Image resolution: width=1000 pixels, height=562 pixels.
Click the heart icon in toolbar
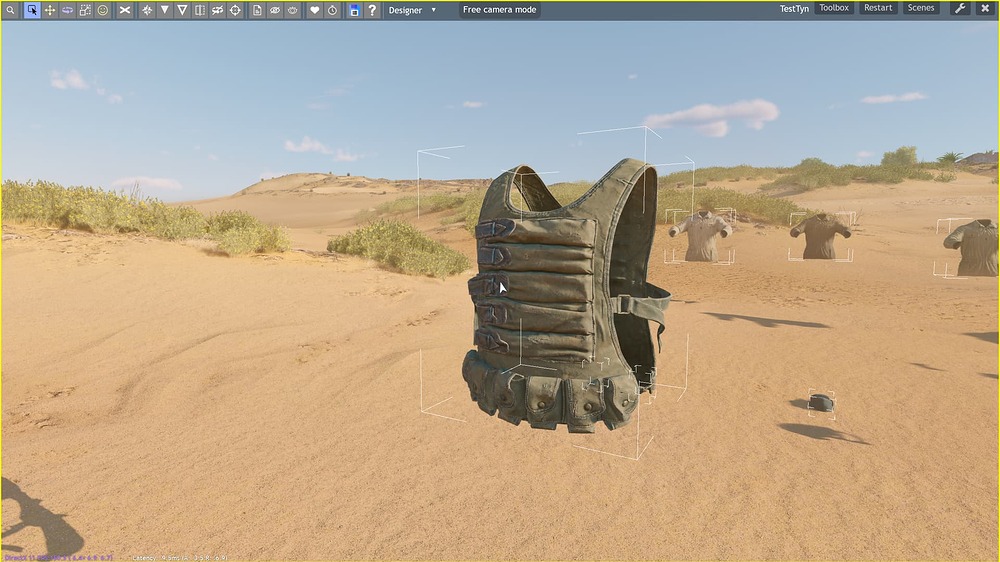tap(314, 10)
